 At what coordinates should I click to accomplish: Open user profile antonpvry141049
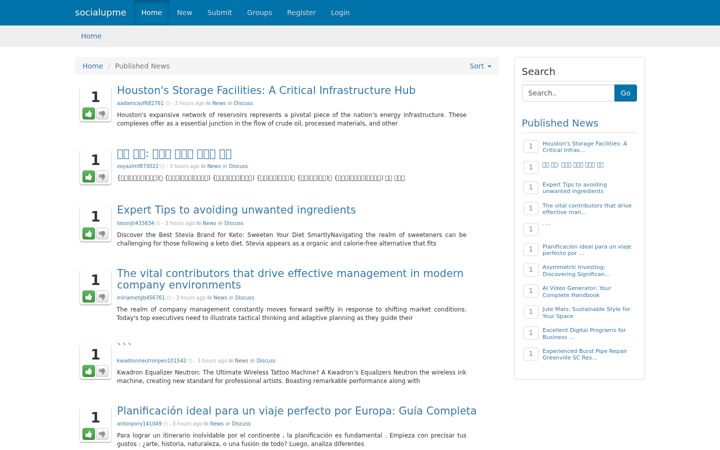pyautogui.click(x=139, y=424)
